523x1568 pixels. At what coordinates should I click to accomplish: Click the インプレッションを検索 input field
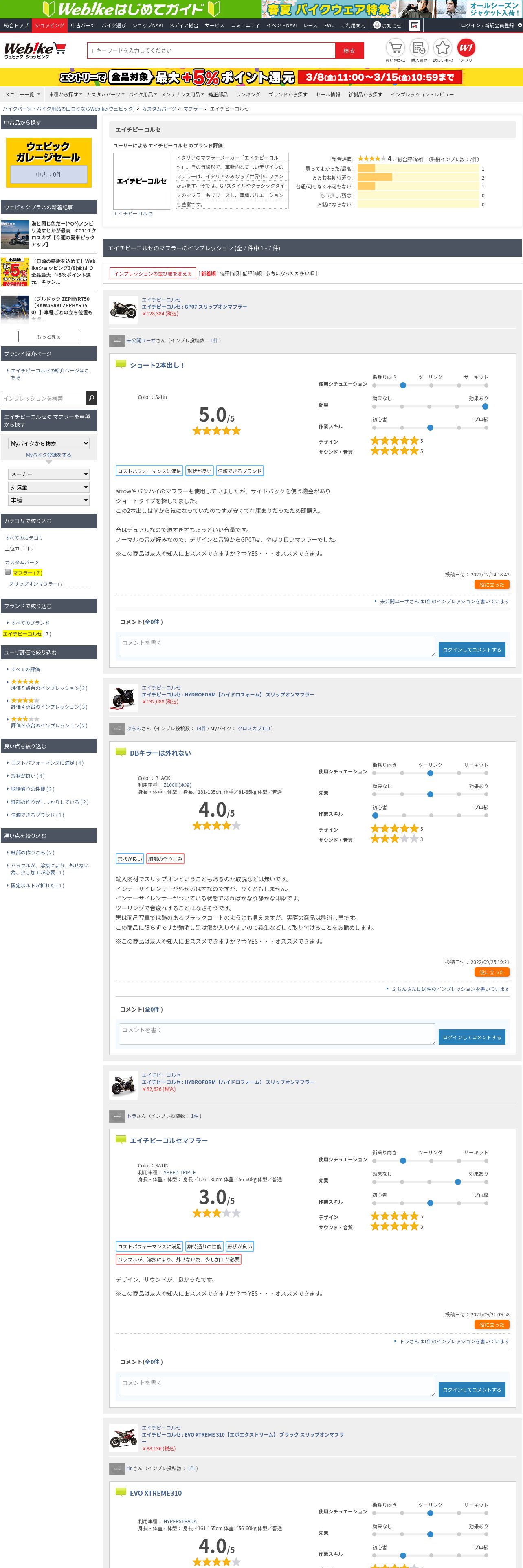click(43, 398)
